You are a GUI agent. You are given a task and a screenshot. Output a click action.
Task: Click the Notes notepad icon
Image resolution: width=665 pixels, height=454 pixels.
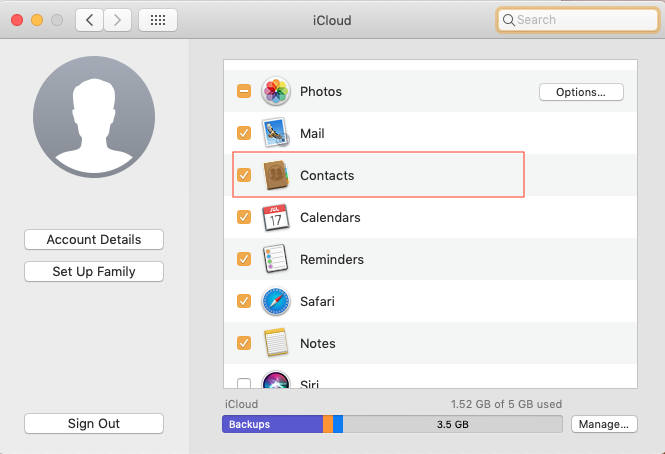tap(276, 343)
